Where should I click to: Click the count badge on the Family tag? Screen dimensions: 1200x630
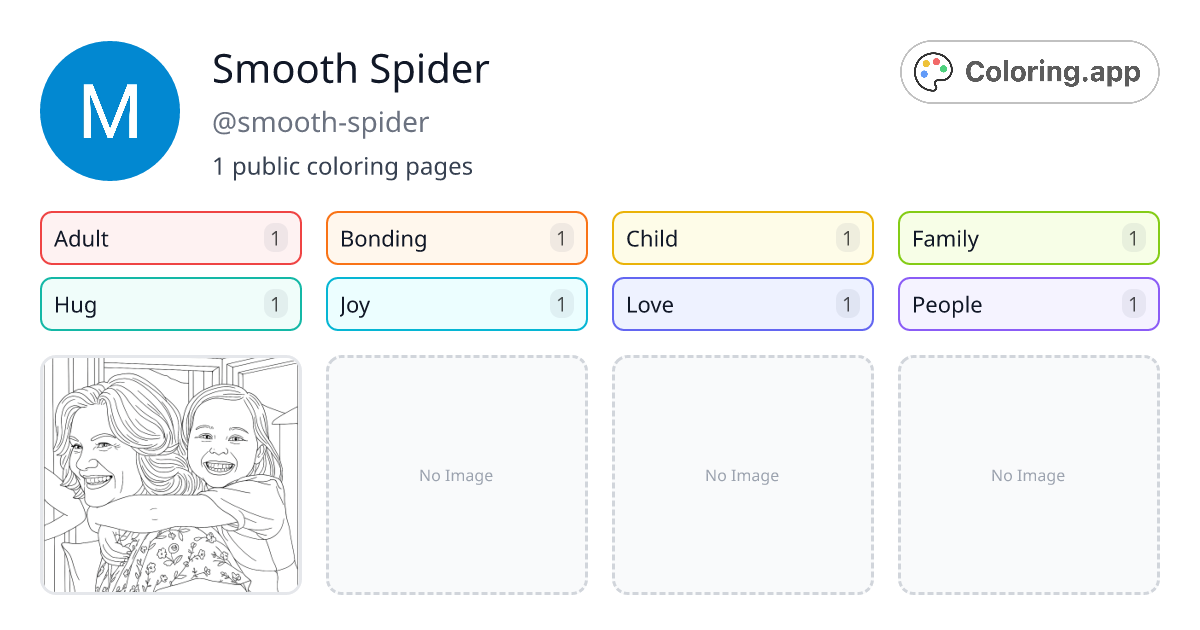(x=1132, y=238)
